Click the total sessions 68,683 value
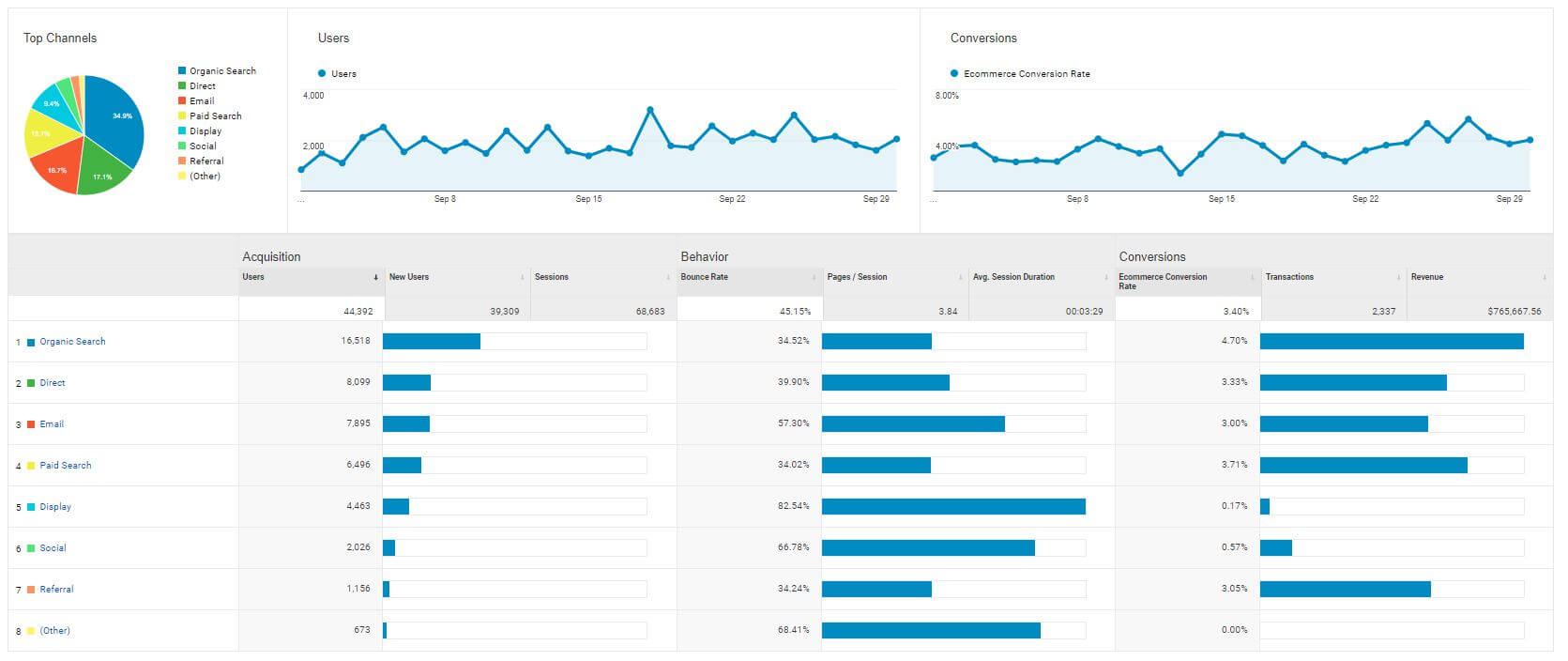The width and height of the screenshot is (1568, 661). click(650, 311)
